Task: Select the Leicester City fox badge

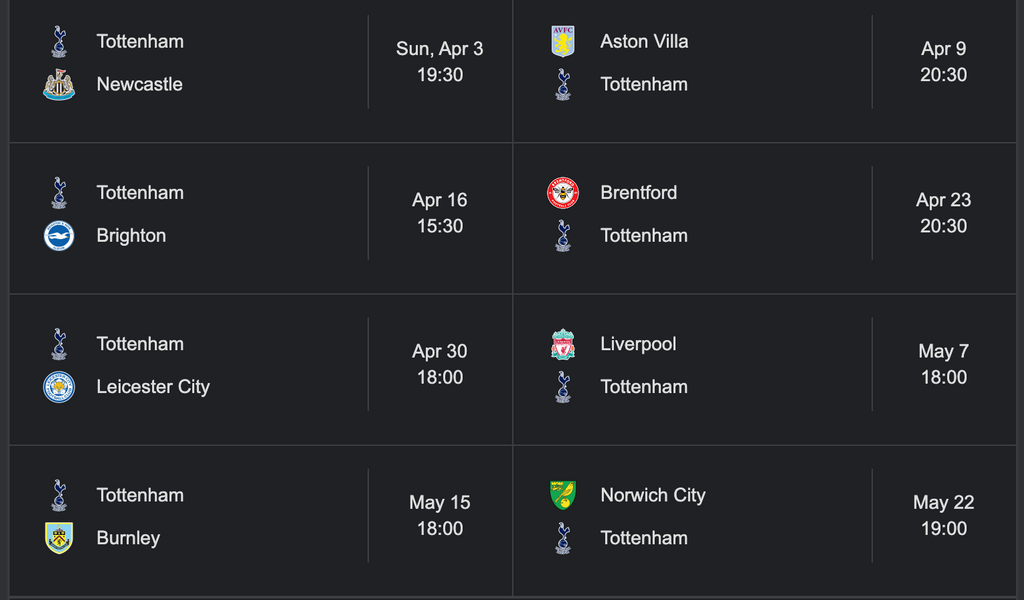Action: pos(59,387)
